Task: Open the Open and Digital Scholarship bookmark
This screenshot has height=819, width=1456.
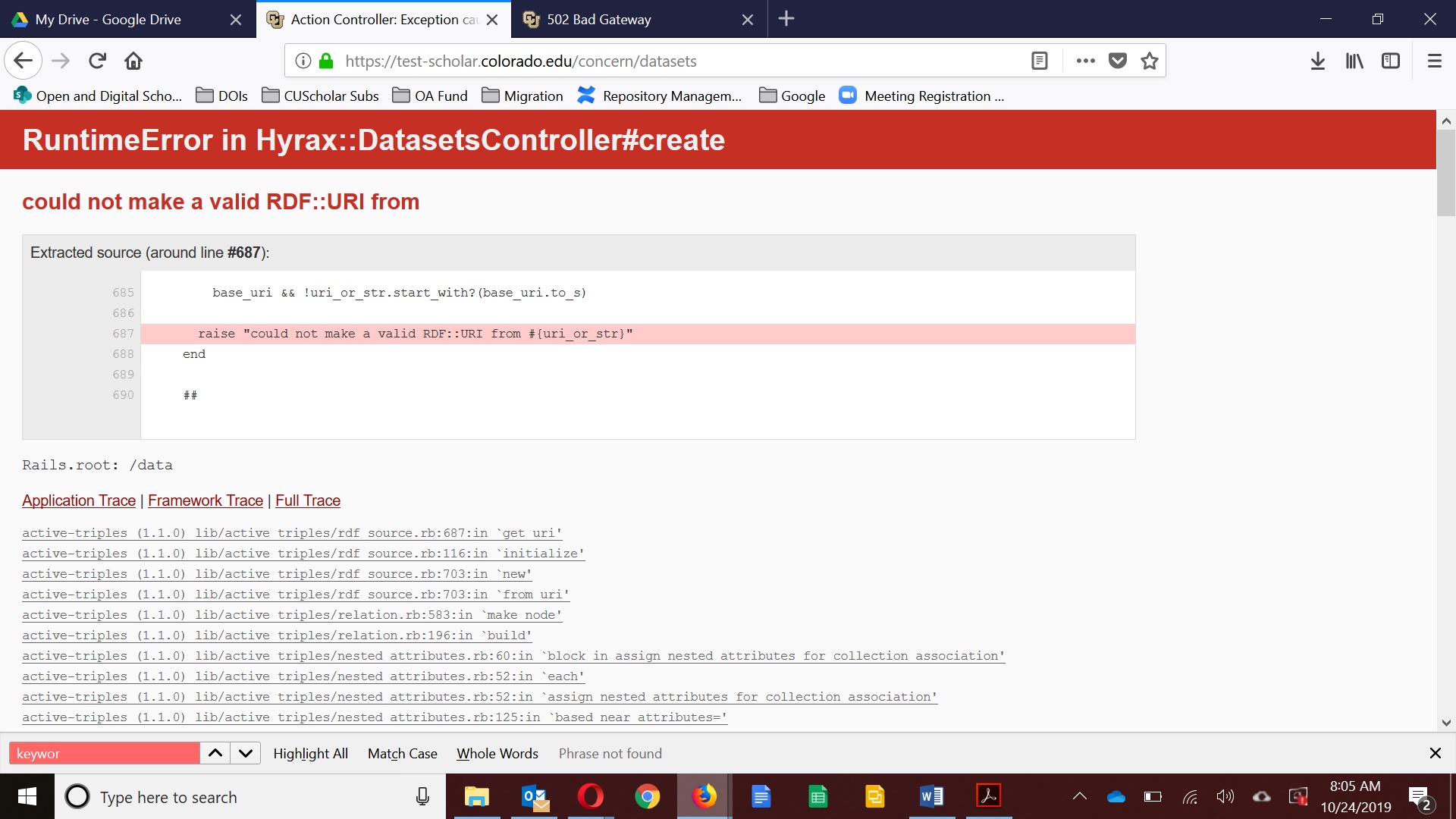Action: pyautogui.click(x=98, y=96)
